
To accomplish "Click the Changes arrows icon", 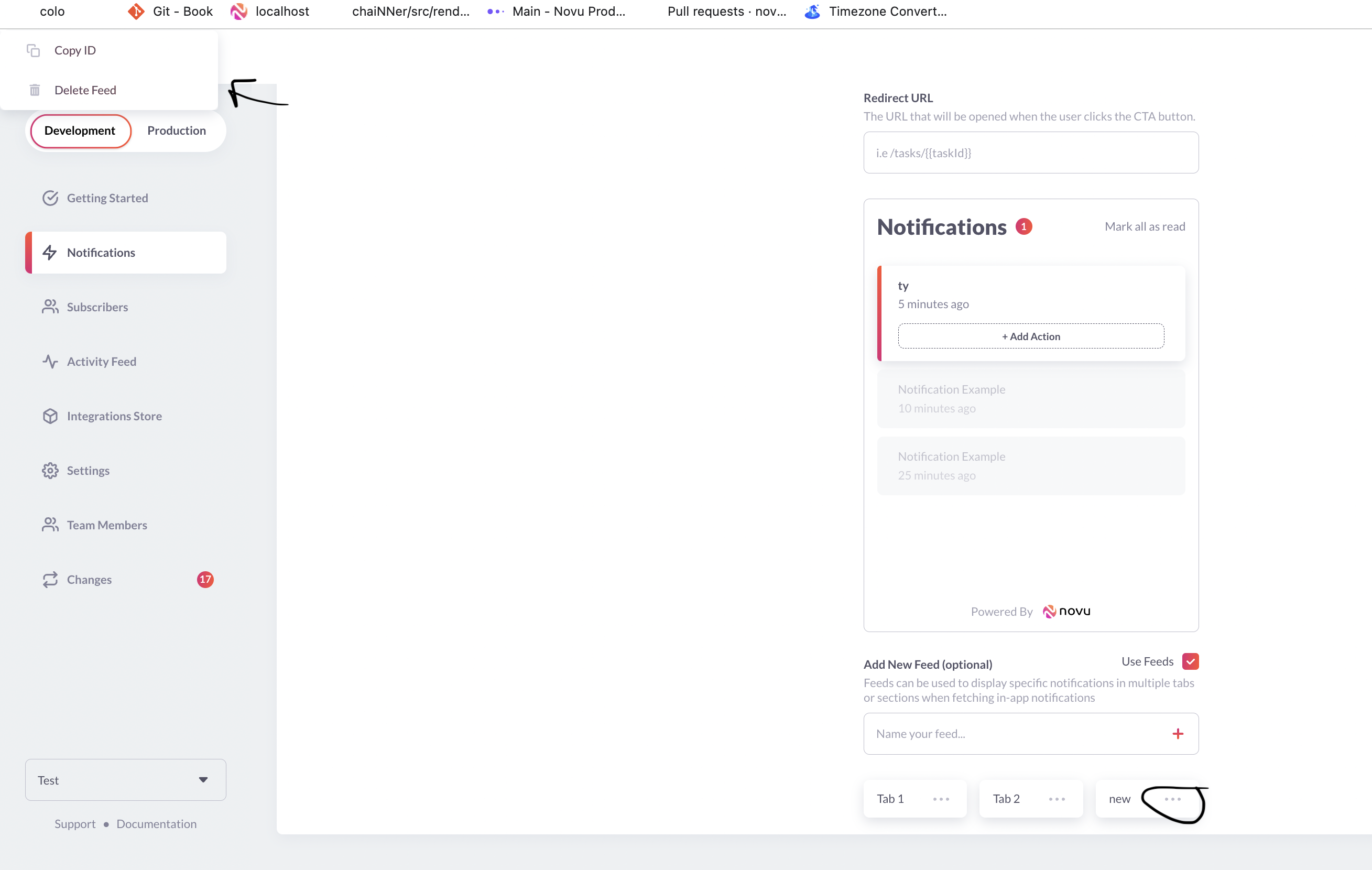I will pos(50,580).
